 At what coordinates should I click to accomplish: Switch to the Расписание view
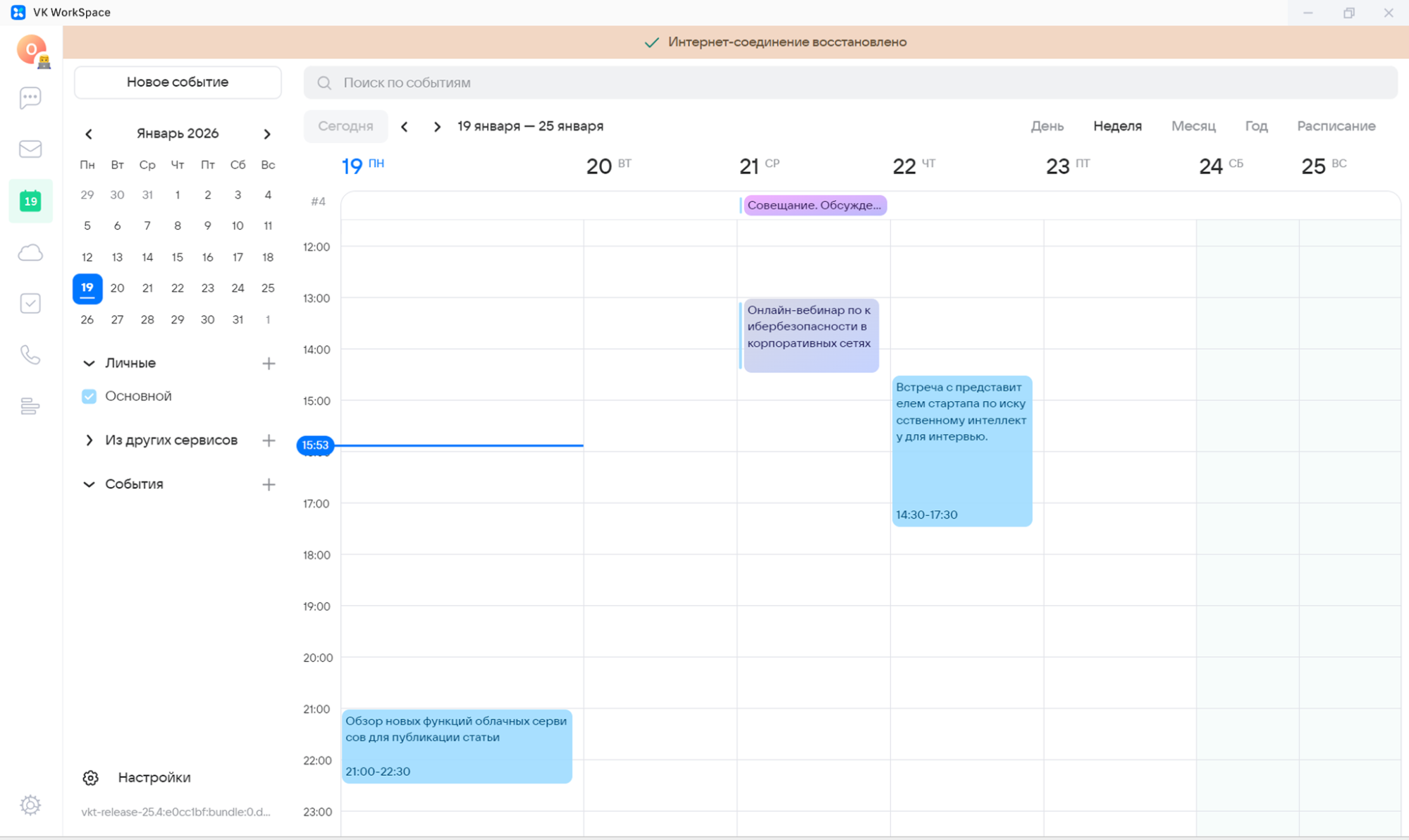click(1336, 126)
